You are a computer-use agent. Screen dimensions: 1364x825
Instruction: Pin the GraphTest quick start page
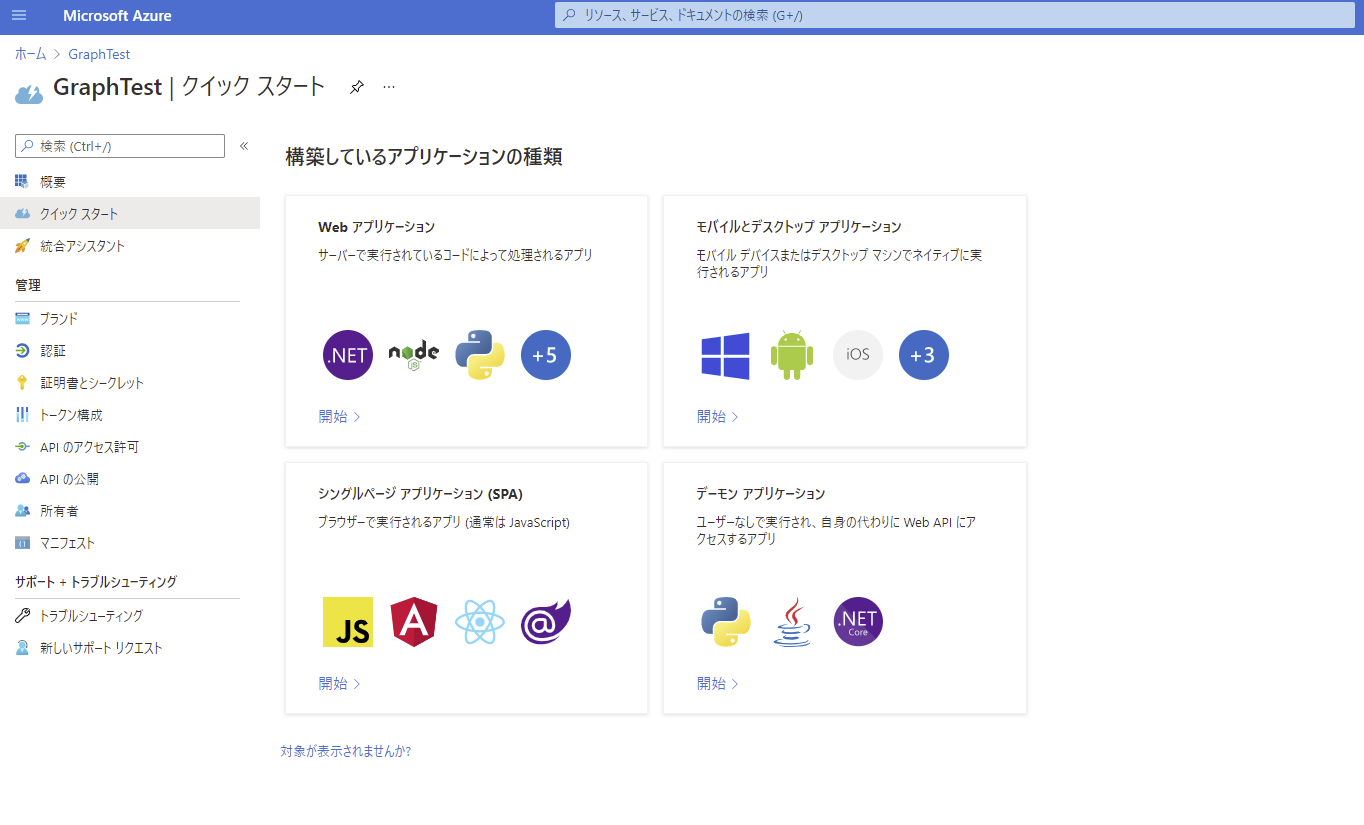point(356,87)
